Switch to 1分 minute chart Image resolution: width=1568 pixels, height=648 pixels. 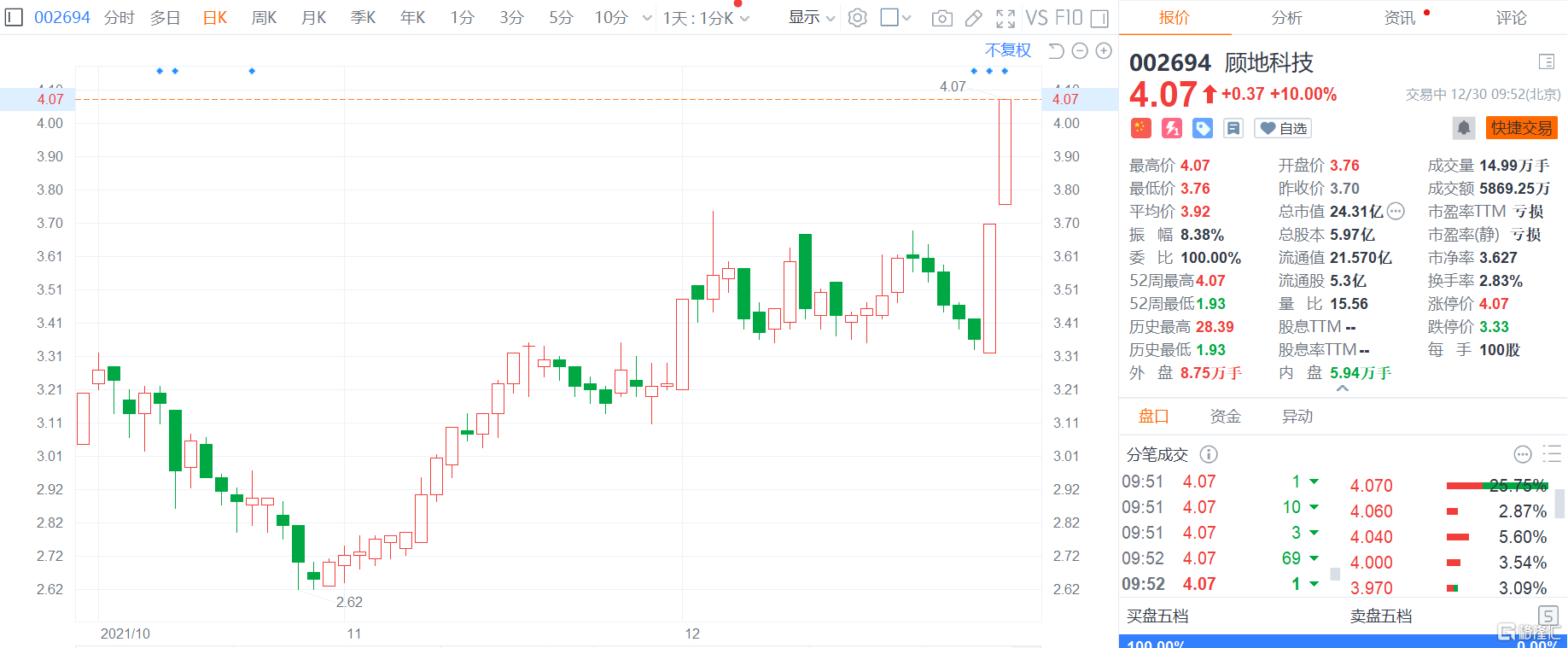(463, 18)
